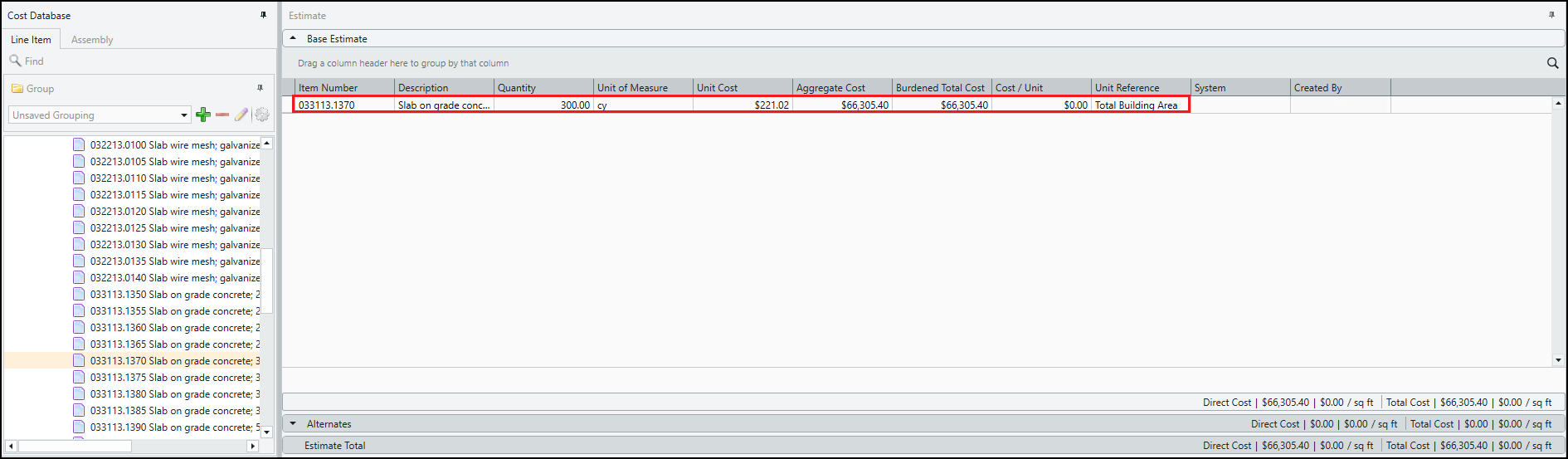Click the tree list scroll-down arrow
Viewport: 1568px width, 459px height.
[x=266, y=432]
